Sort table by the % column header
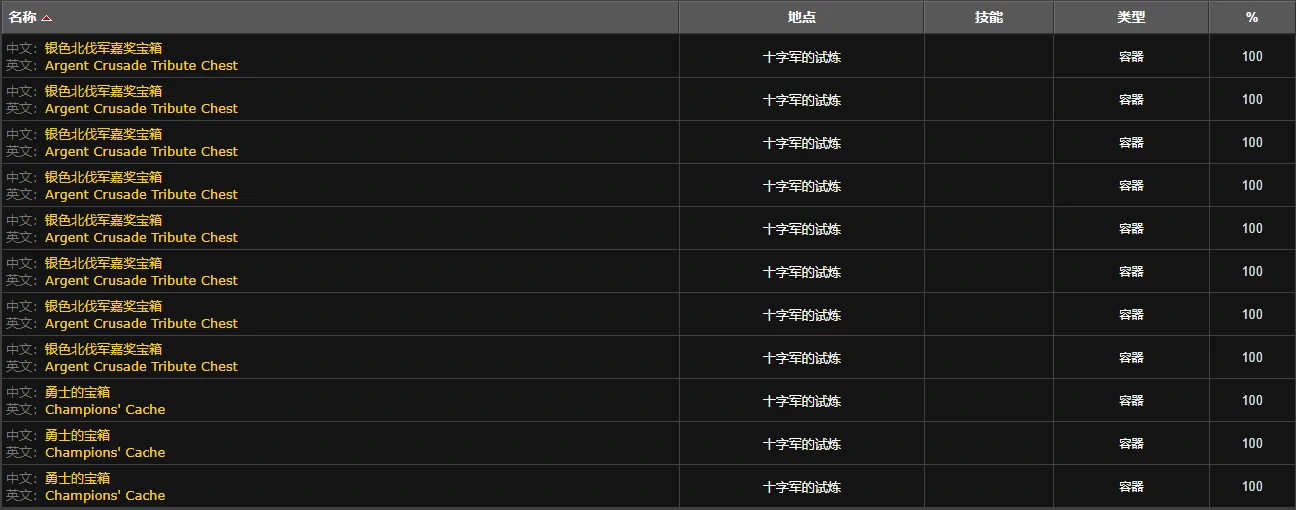Image resolution: width=1296 pixels, height=510 pixels. pos(1252,18)
